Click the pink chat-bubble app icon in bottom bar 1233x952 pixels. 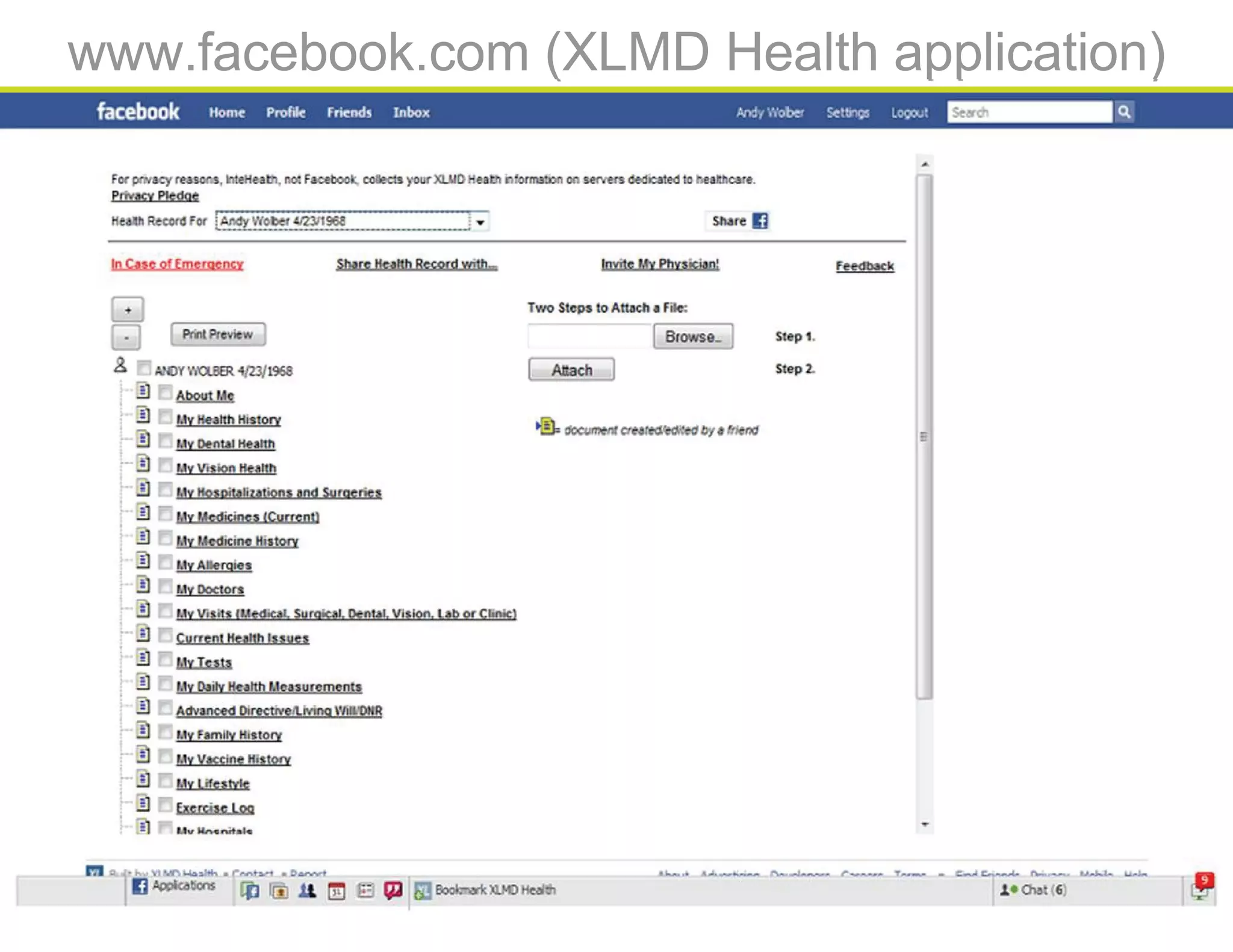393,891
